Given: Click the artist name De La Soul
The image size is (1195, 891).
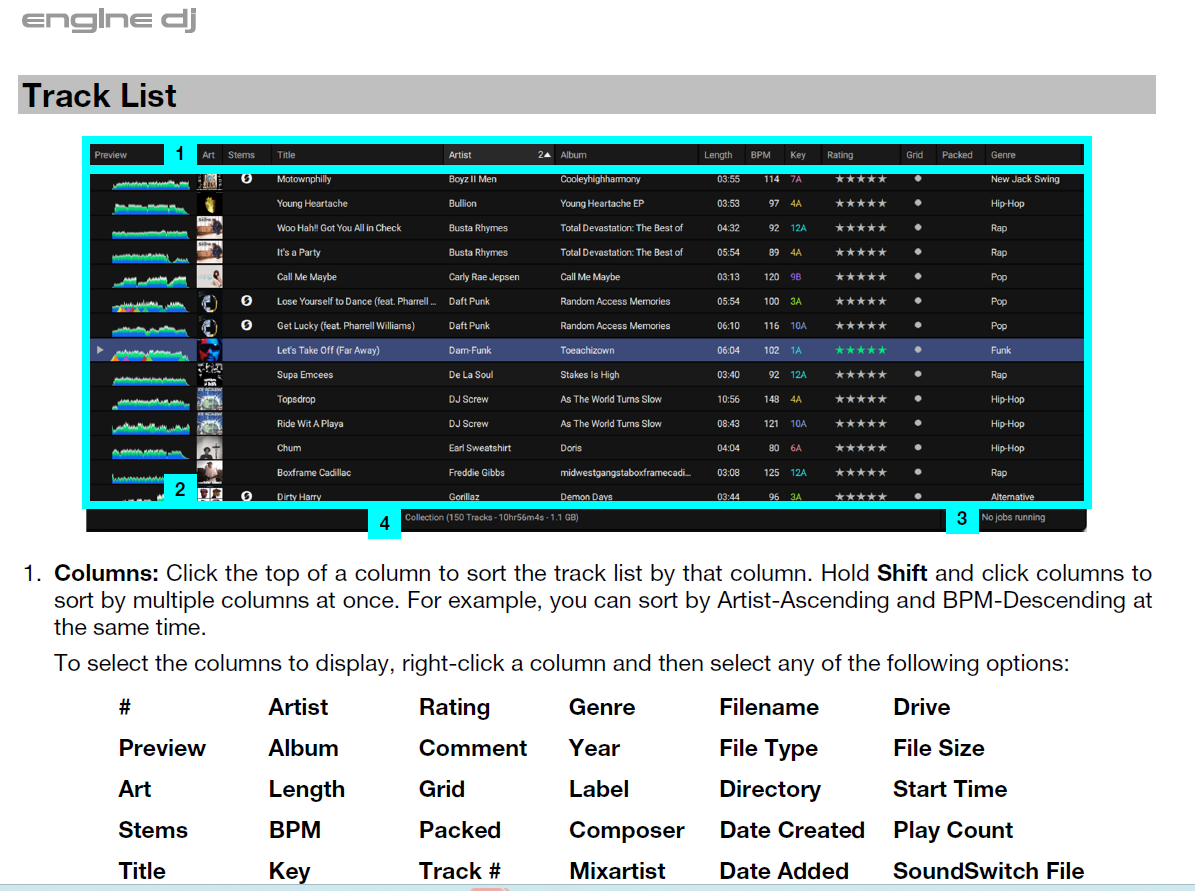Looking at the screenshot, I should click(x=470, y=375).
